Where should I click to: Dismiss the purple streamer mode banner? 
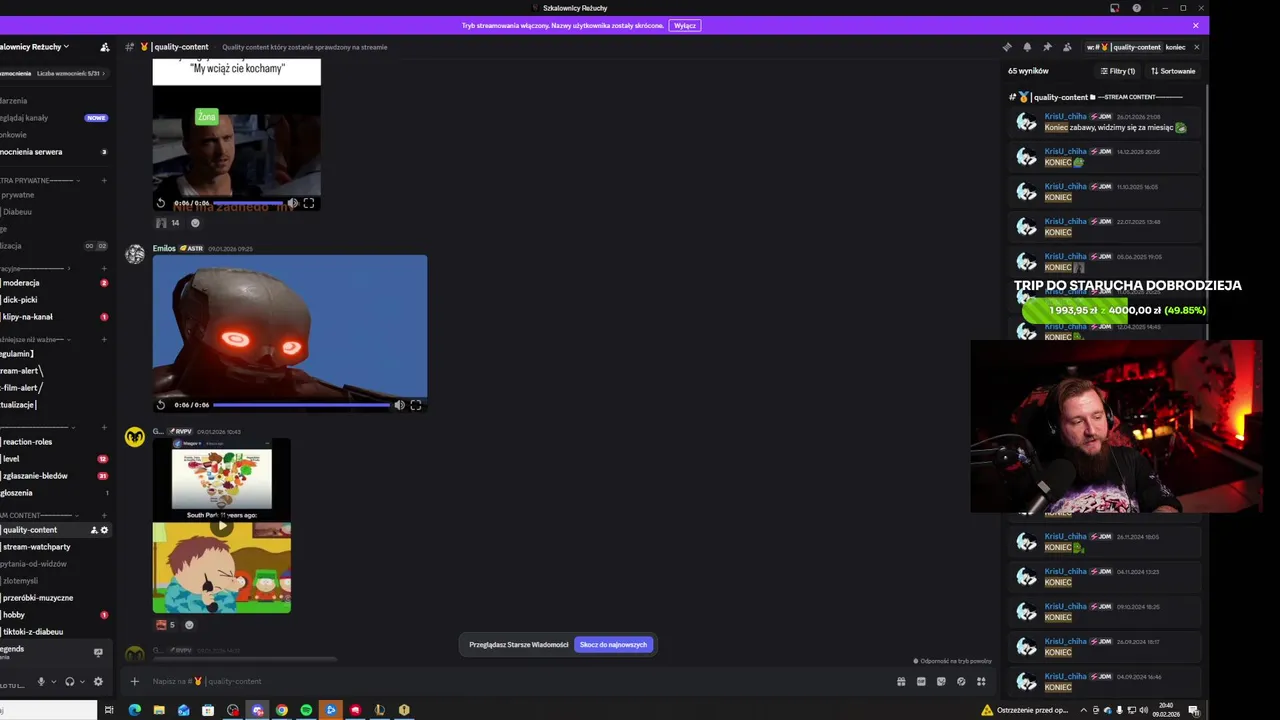(x=1196, y=25)
